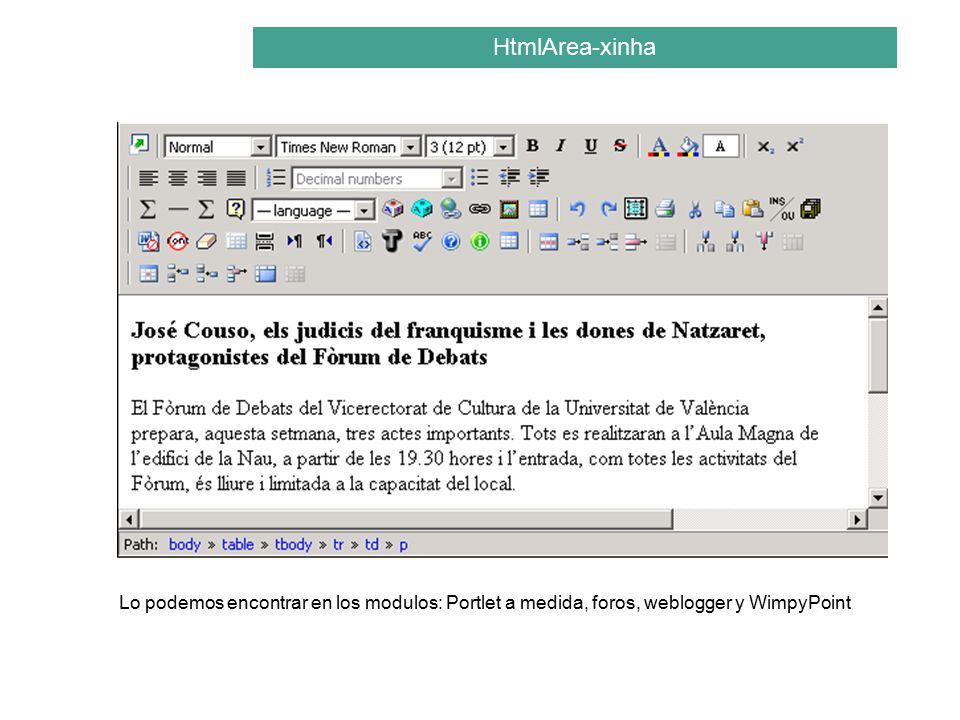Click the paragraph starting "El Fòrum de Debats"

tap(474, 446)
